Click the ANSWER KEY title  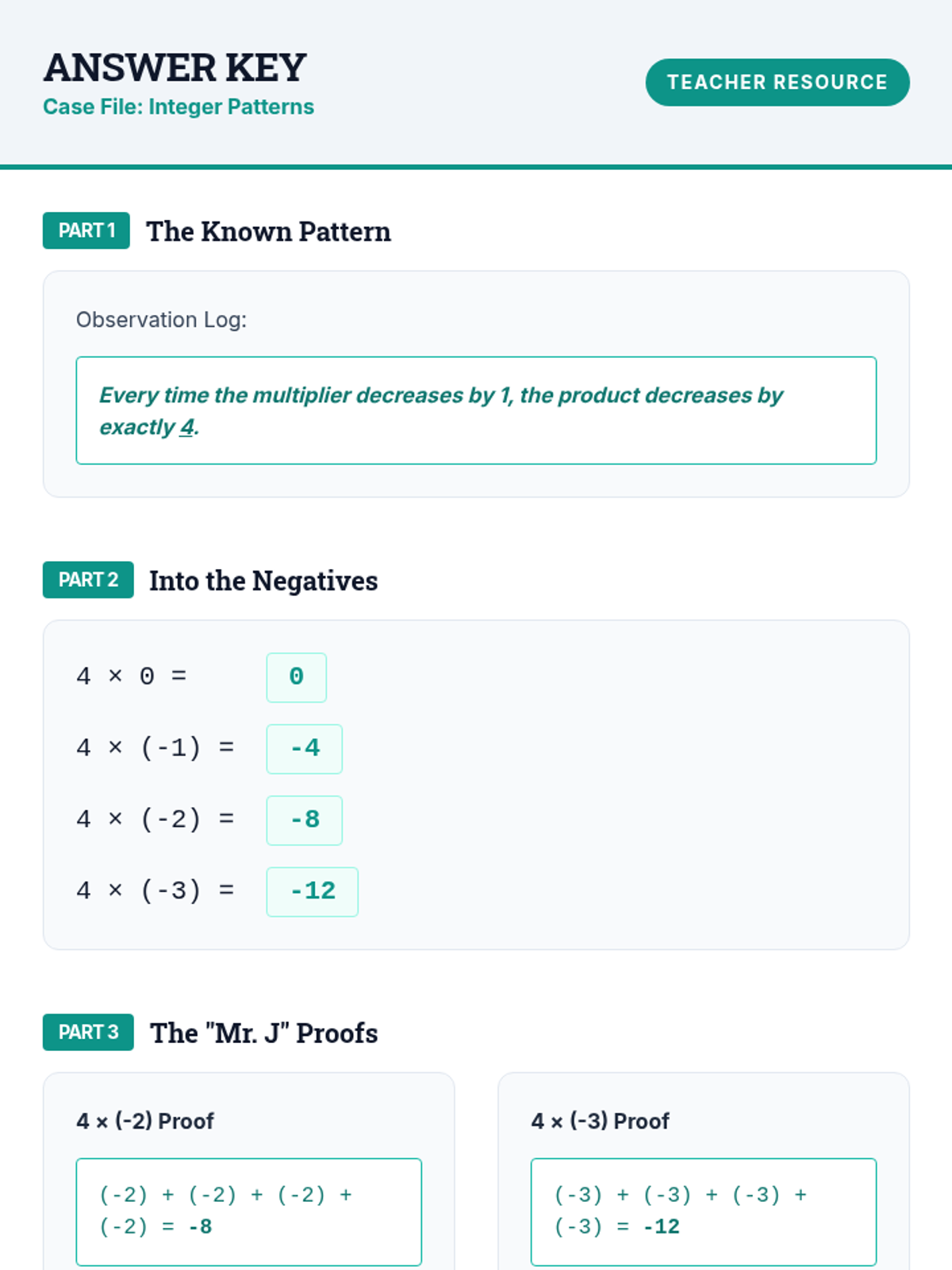click(x=175, y=67)
